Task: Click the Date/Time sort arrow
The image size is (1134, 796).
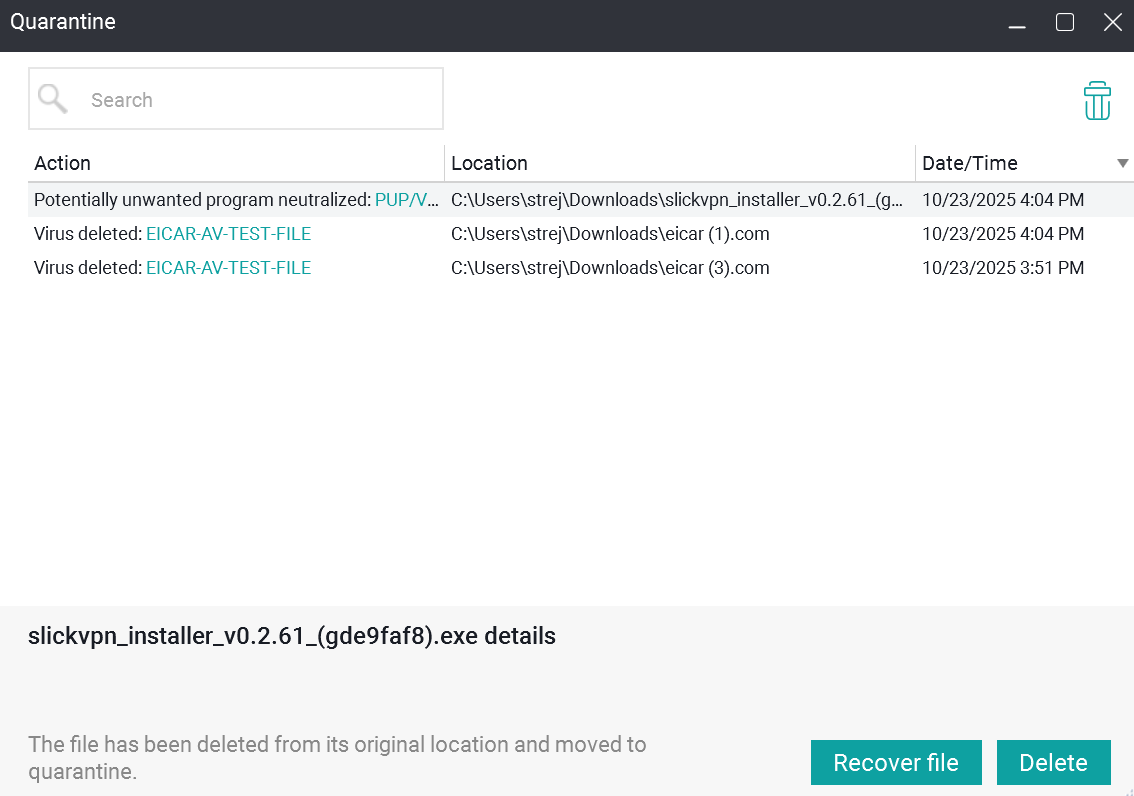Action: 1122,163
